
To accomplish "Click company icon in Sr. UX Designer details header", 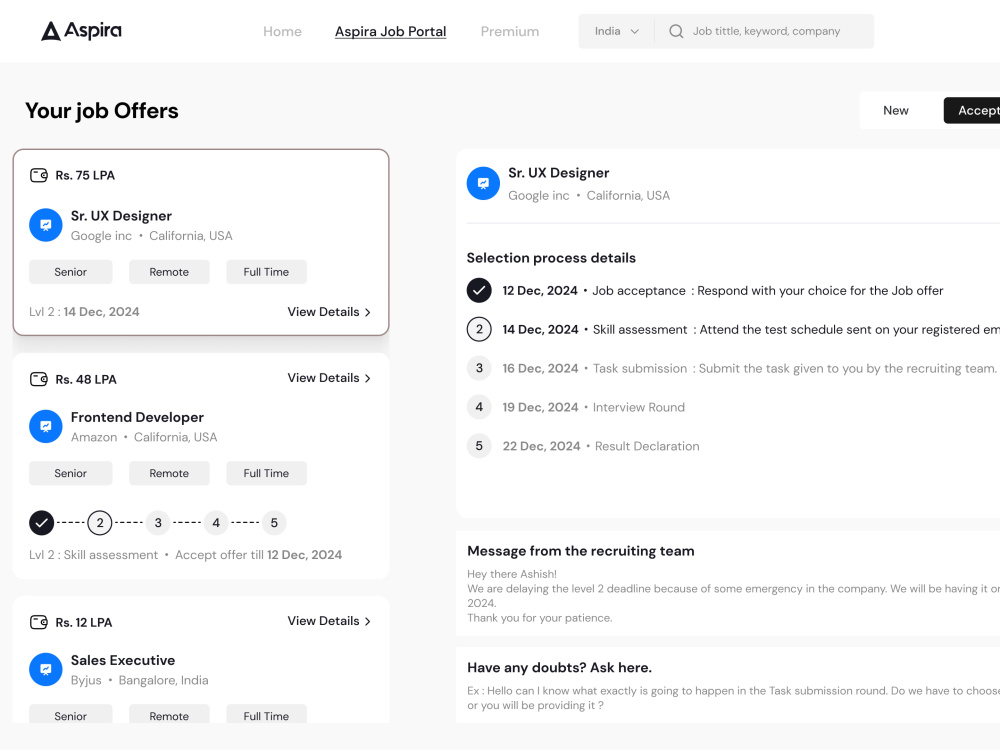I will [483, 184].
